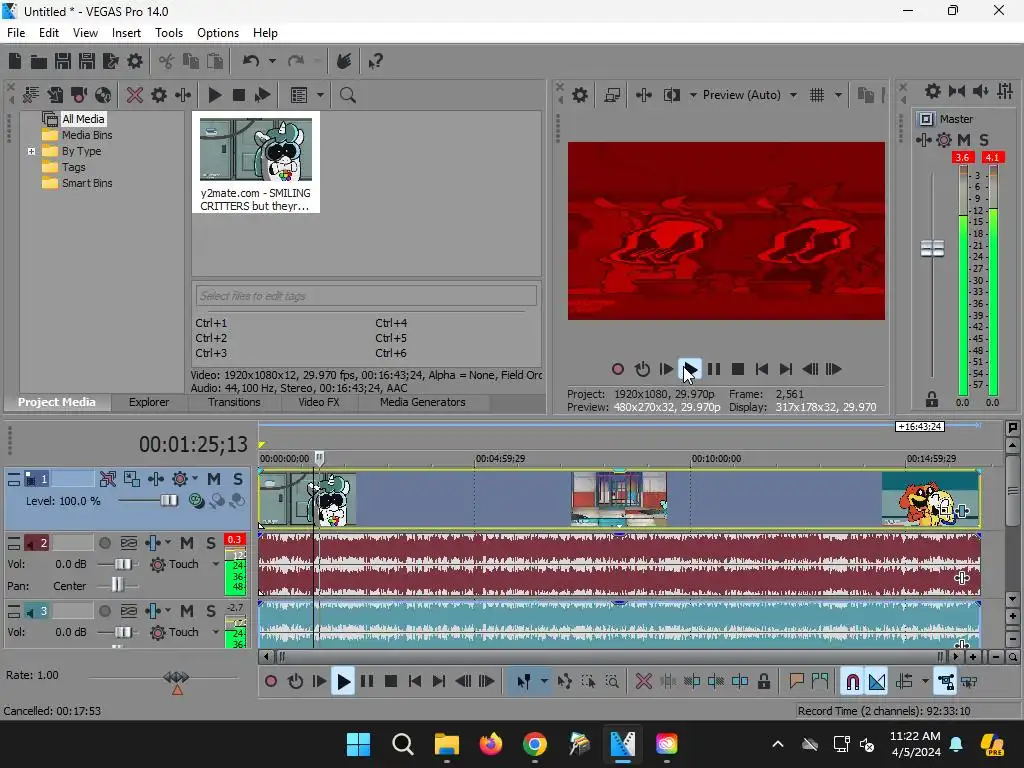Open the Tools menu

tap(168, 33)
